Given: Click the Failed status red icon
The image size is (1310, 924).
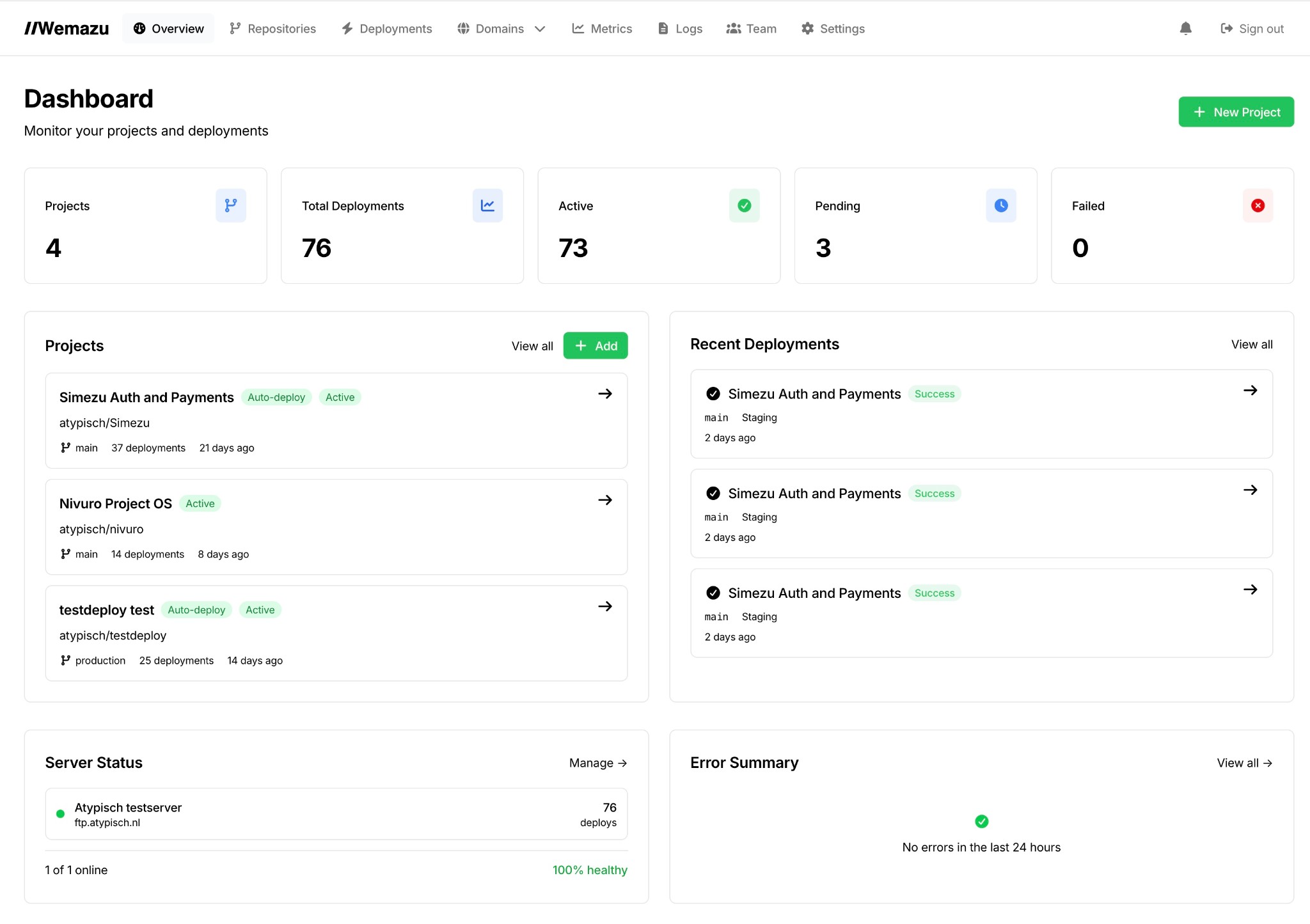Looking at the screenshot, I should point(1257,205).
